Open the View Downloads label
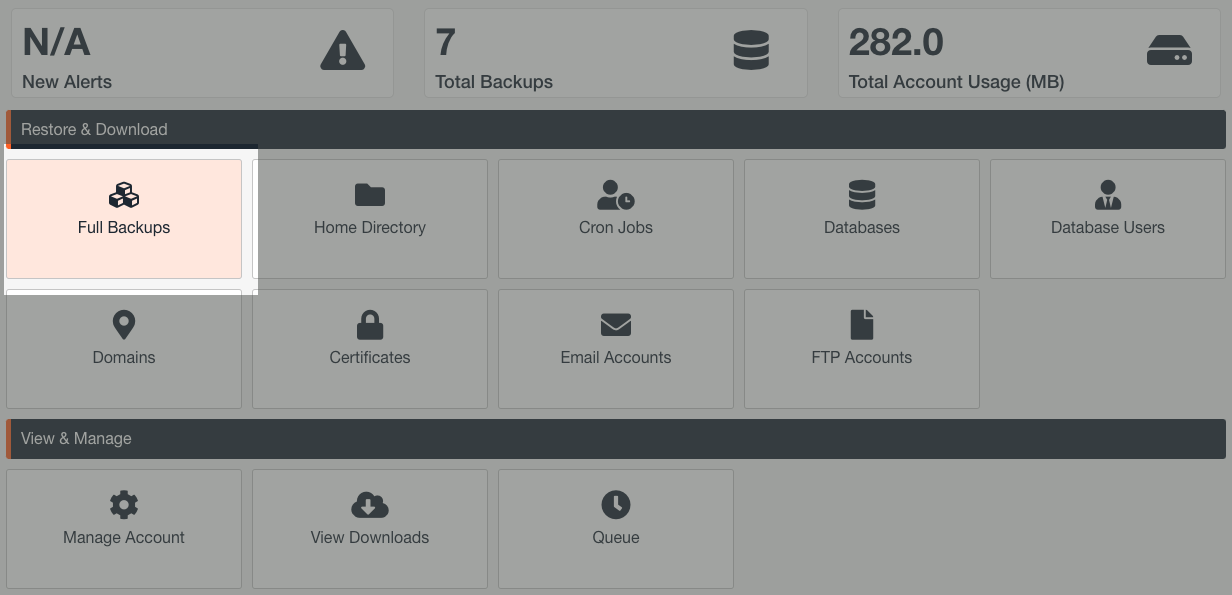Screen dimensions: 1232x595 pos(370,537)
